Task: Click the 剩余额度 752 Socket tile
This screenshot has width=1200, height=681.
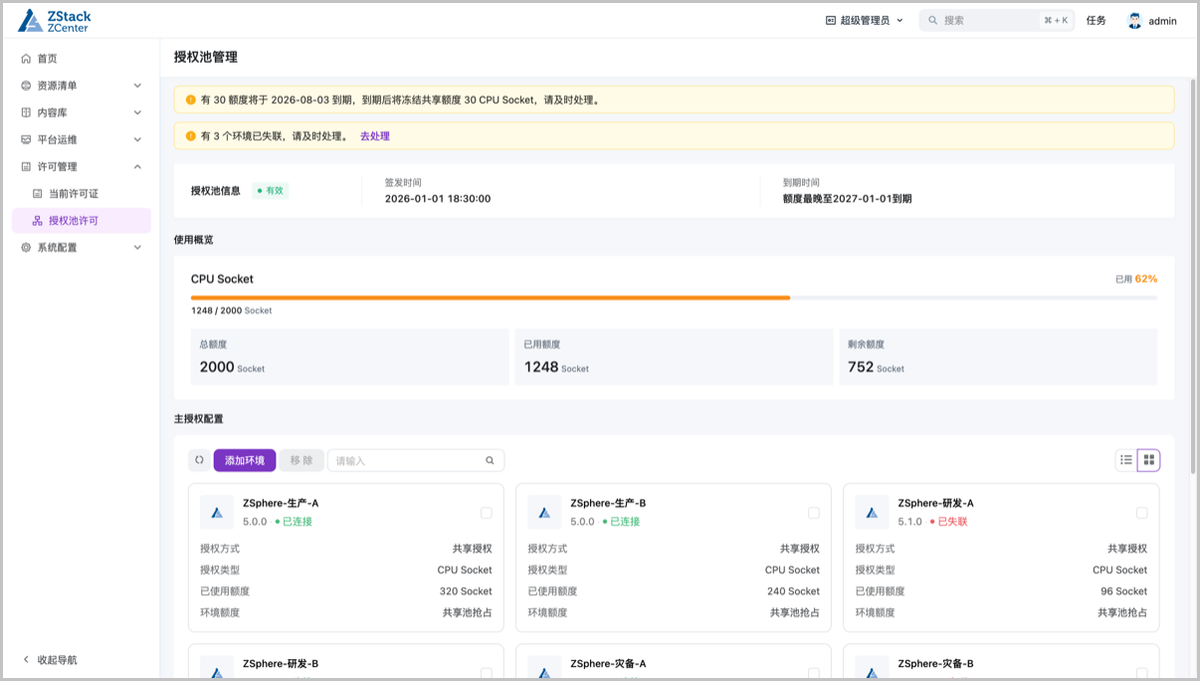Action: [998, 357]
